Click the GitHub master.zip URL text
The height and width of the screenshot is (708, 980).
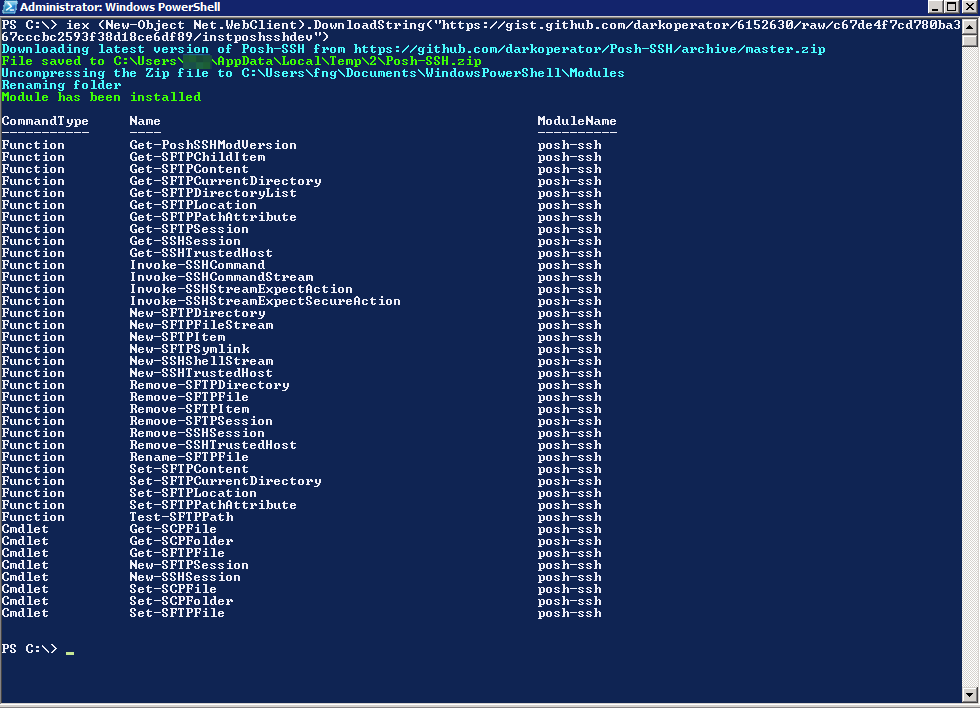[589, 49]
